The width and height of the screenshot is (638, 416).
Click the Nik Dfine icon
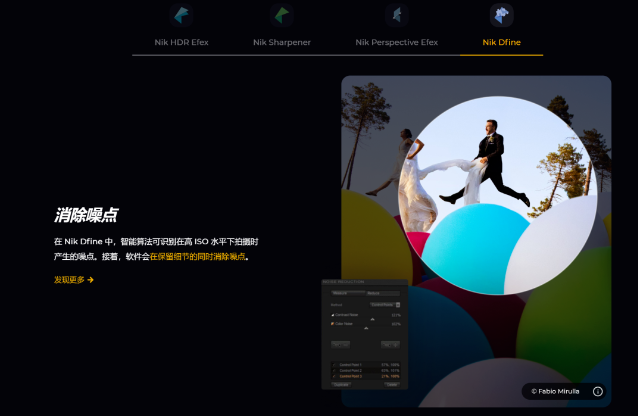(501, 15)
